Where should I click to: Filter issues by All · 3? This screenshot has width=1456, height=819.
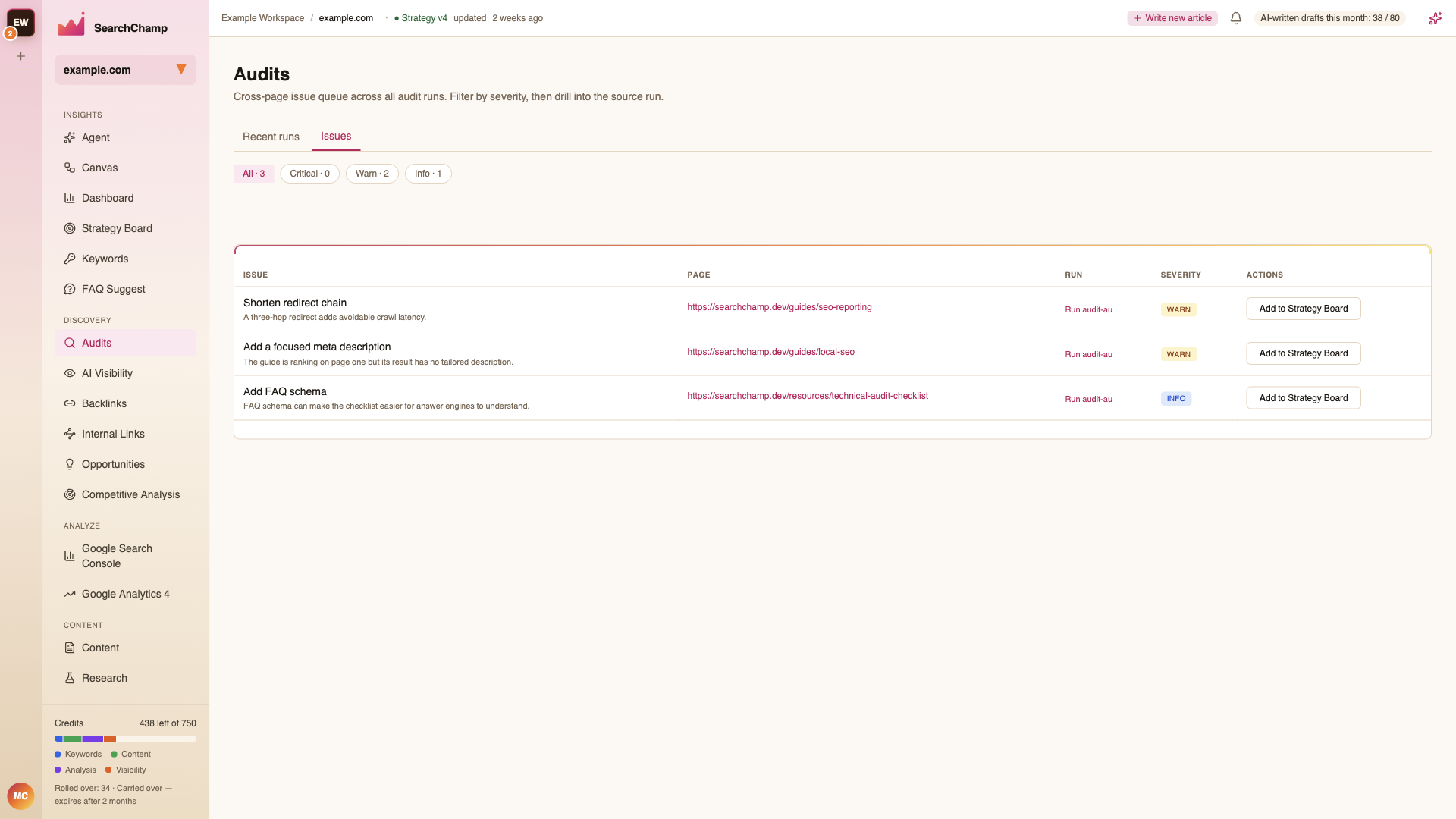[254, 174]
